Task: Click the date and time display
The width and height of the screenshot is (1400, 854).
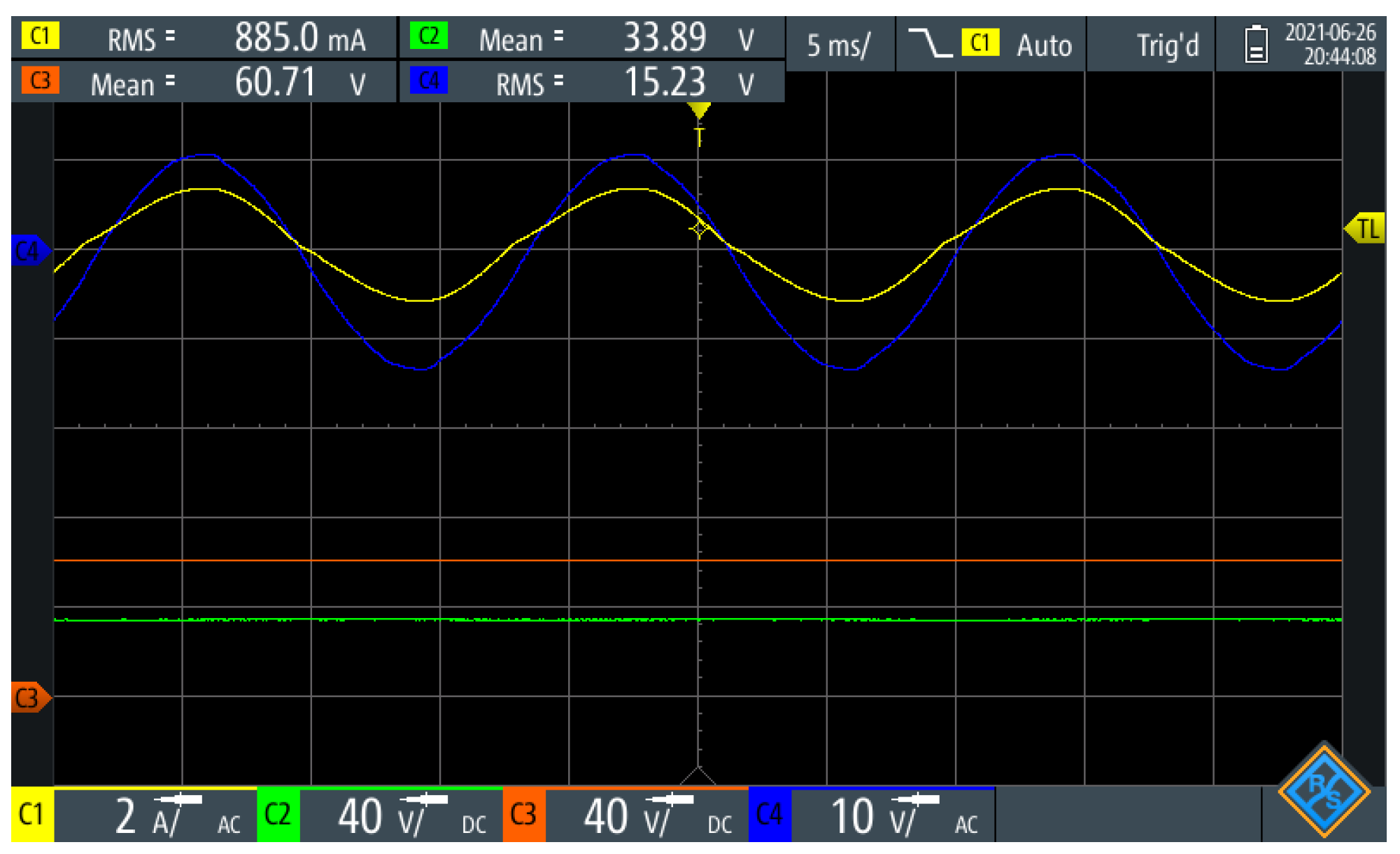Action: tap(1329, 44)
